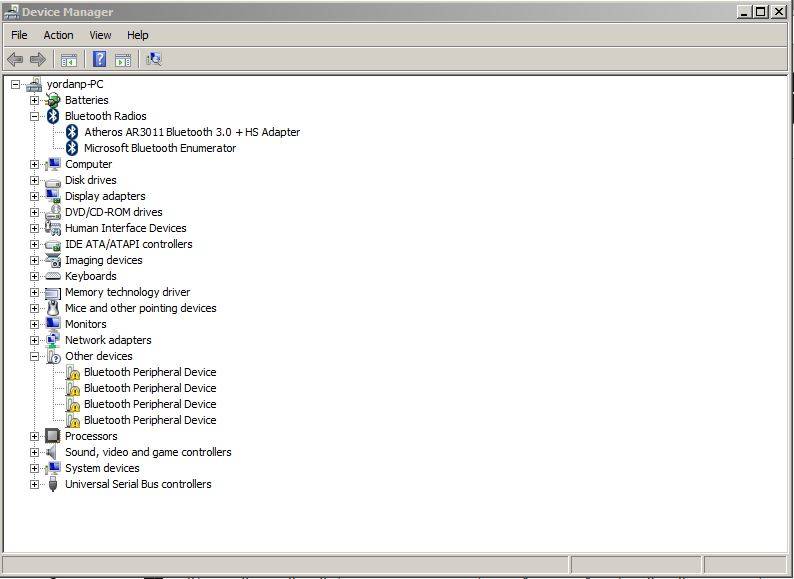
Task: Click the Show/Hide Console Tree toolbar icon
Action: pyautogui.click(x=68, y=60)
